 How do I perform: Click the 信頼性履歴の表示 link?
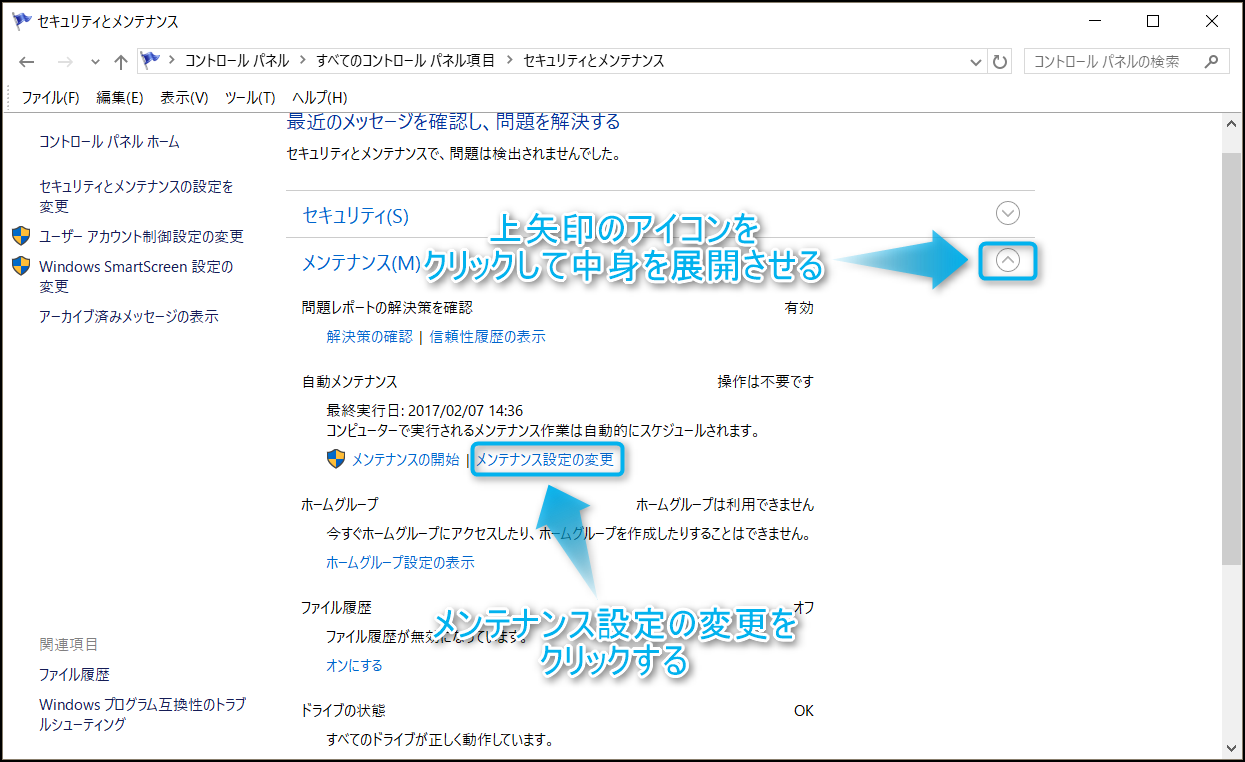click(x=487, y=337)
